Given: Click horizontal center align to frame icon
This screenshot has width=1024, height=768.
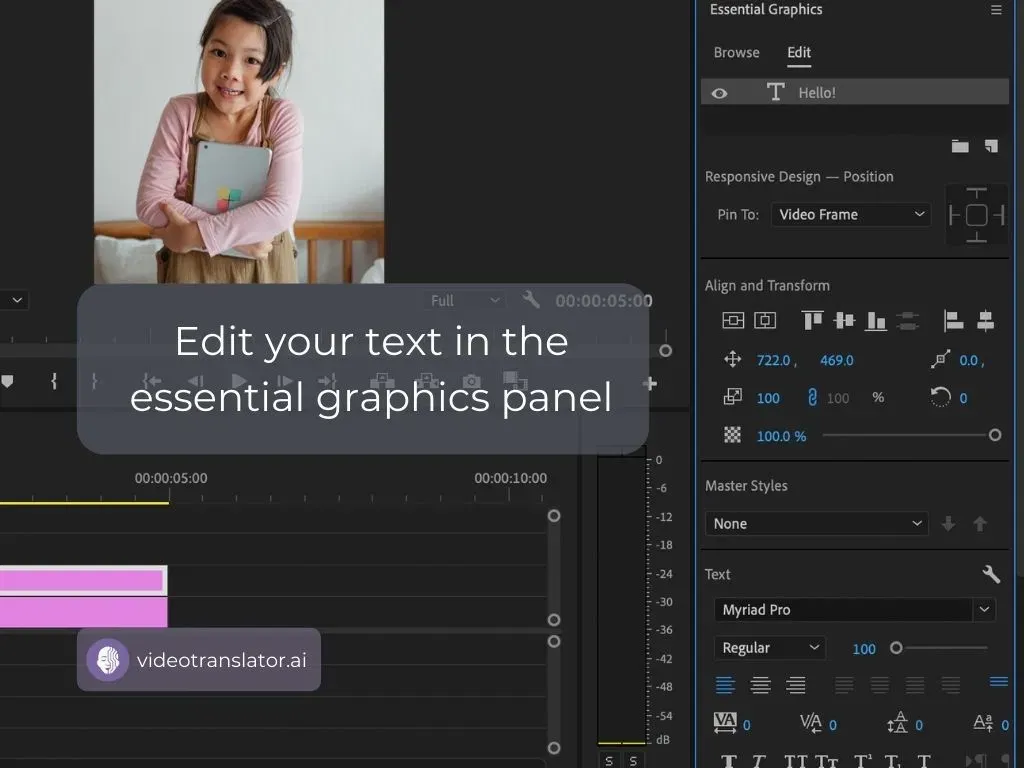Looking at the screenshot, I should pos(765,320).
